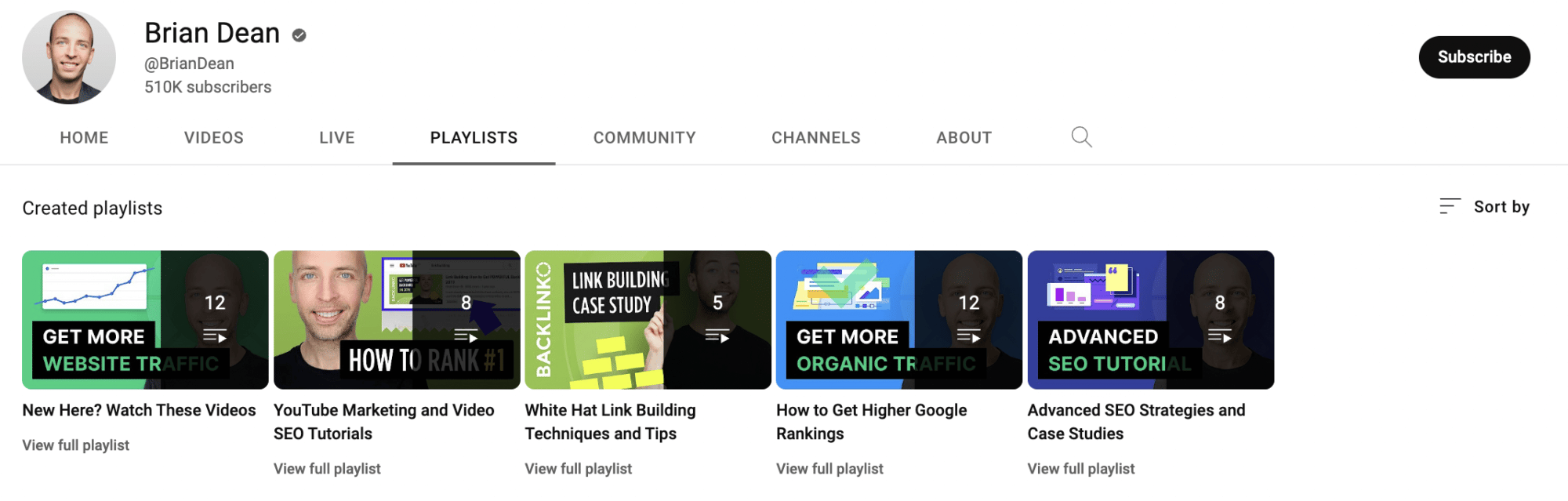Switch to the Videos tab
1568x501 pixels.
click(214, 138)
